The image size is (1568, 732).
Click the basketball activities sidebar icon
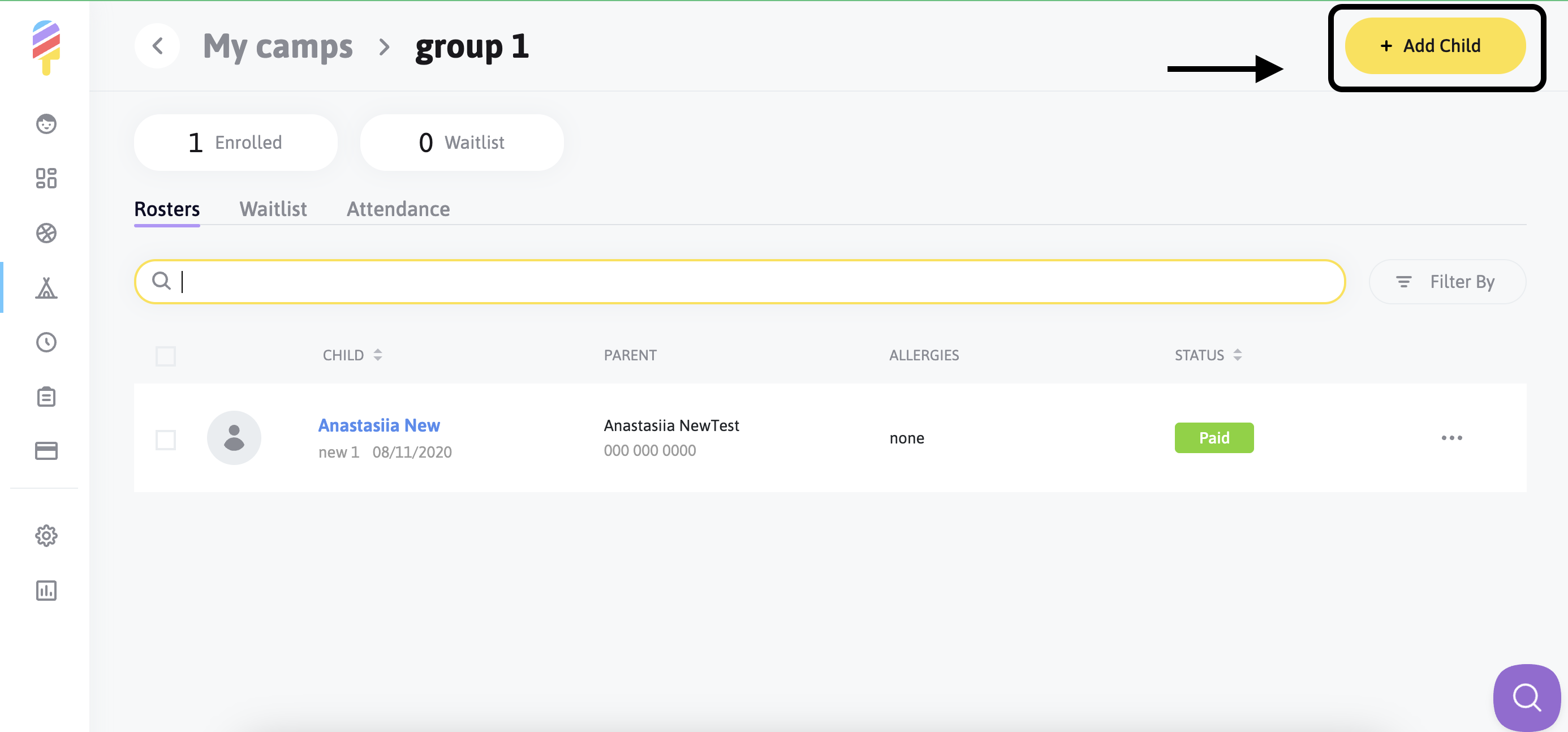(46, 233)
